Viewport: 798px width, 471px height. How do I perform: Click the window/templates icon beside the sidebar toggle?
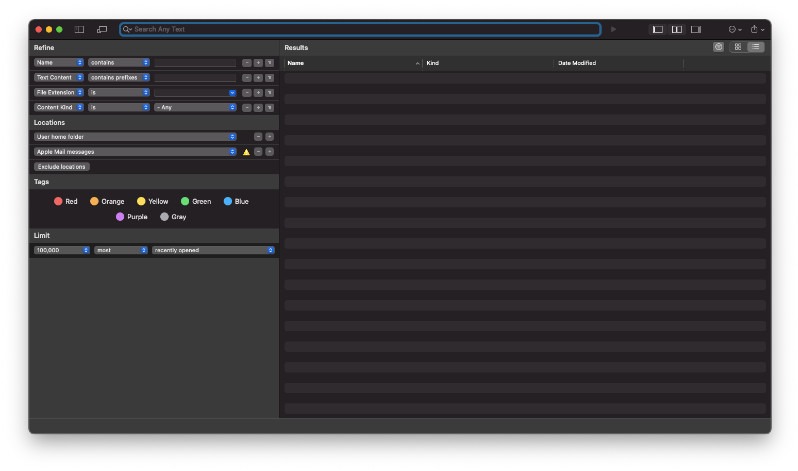click(102, 30)
